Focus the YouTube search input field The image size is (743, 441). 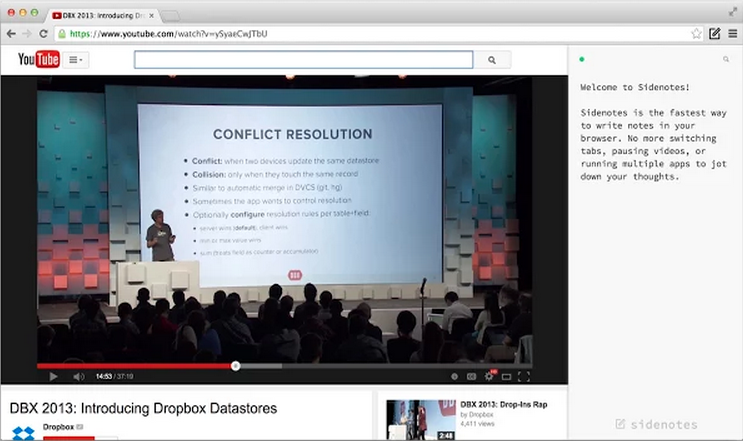303,60
